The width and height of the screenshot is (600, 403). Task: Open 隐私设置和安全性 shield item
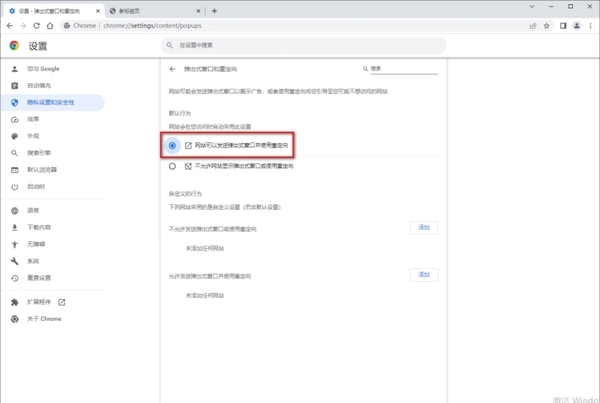click(53, 102)
